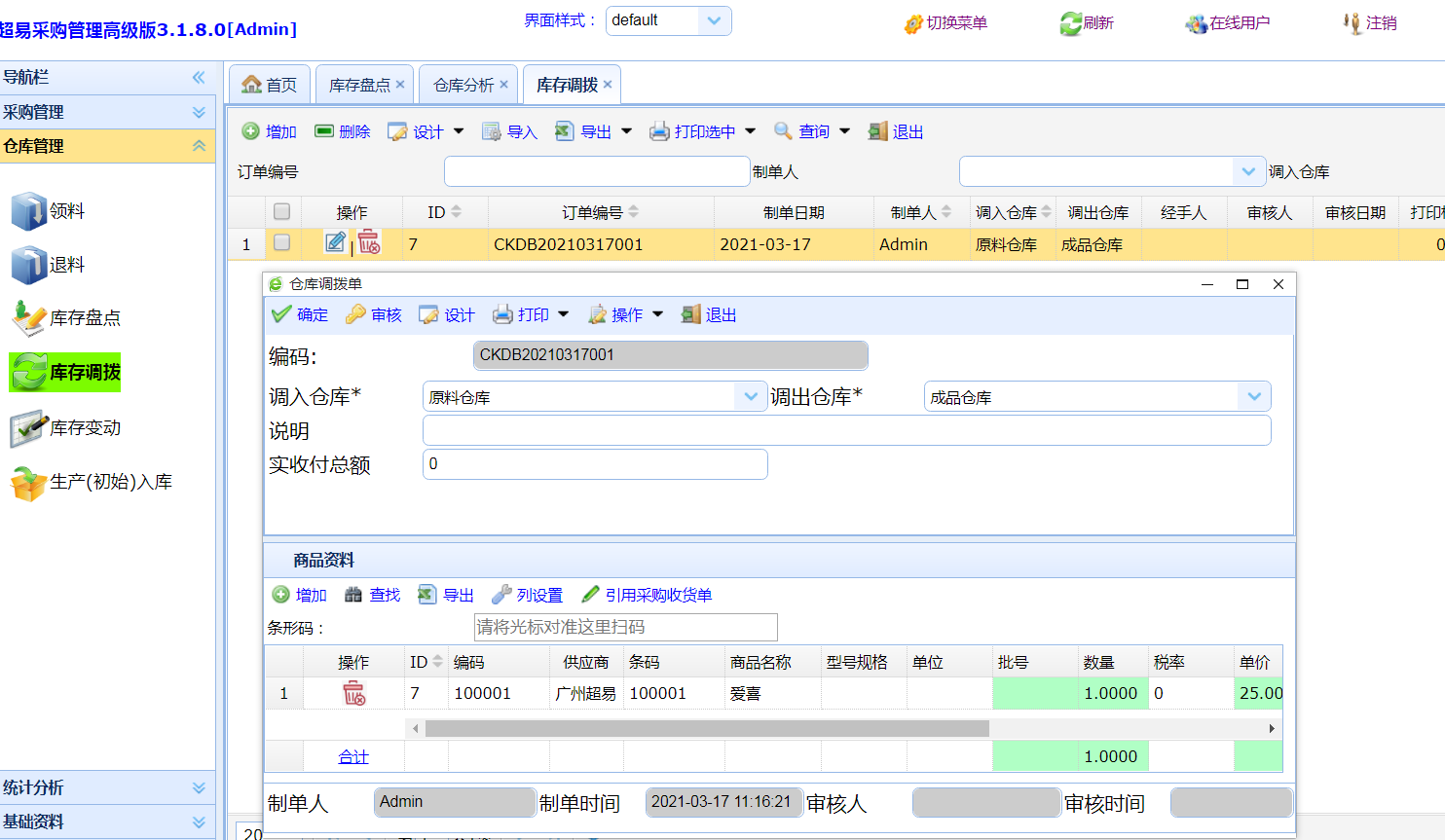Check the checkbox for order CKDB20210317001

(x=282, y=242)
